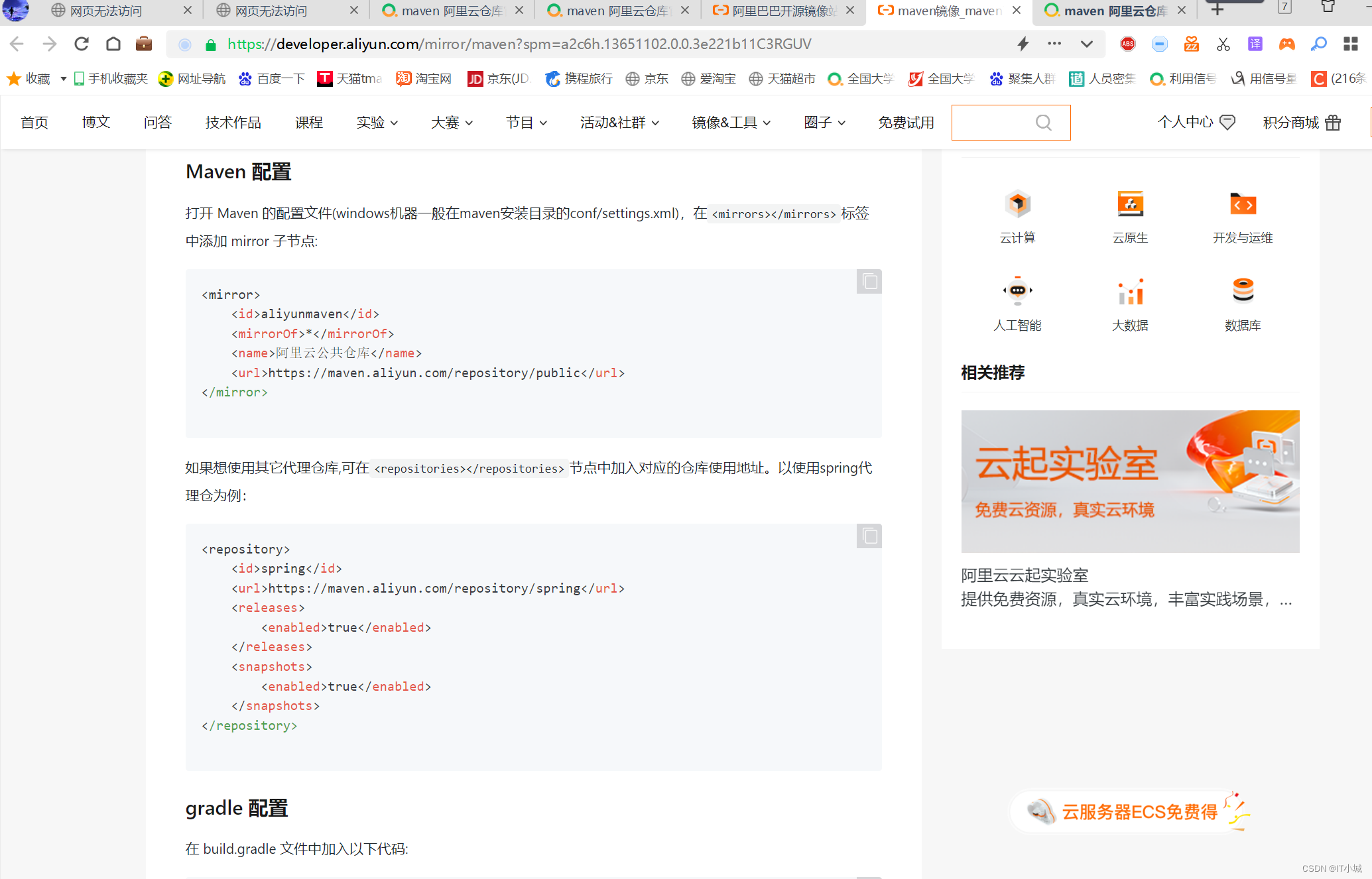Click the search magnifier icon
The image size is (1372, 879).
[x=1043, y=123]
